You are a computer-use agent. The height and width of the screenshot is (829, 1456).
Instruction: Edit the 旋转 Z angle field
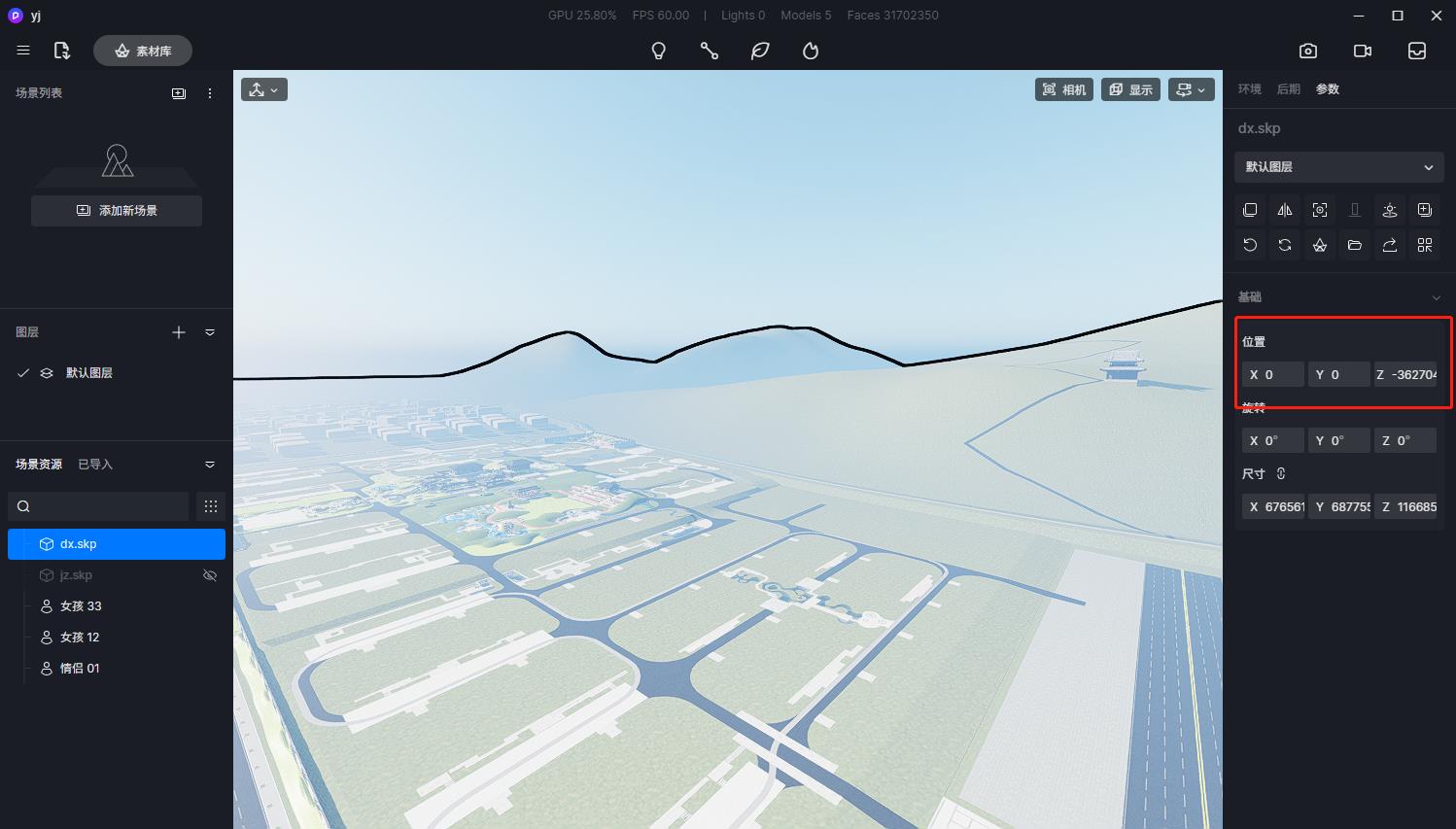click(1405, 440)
